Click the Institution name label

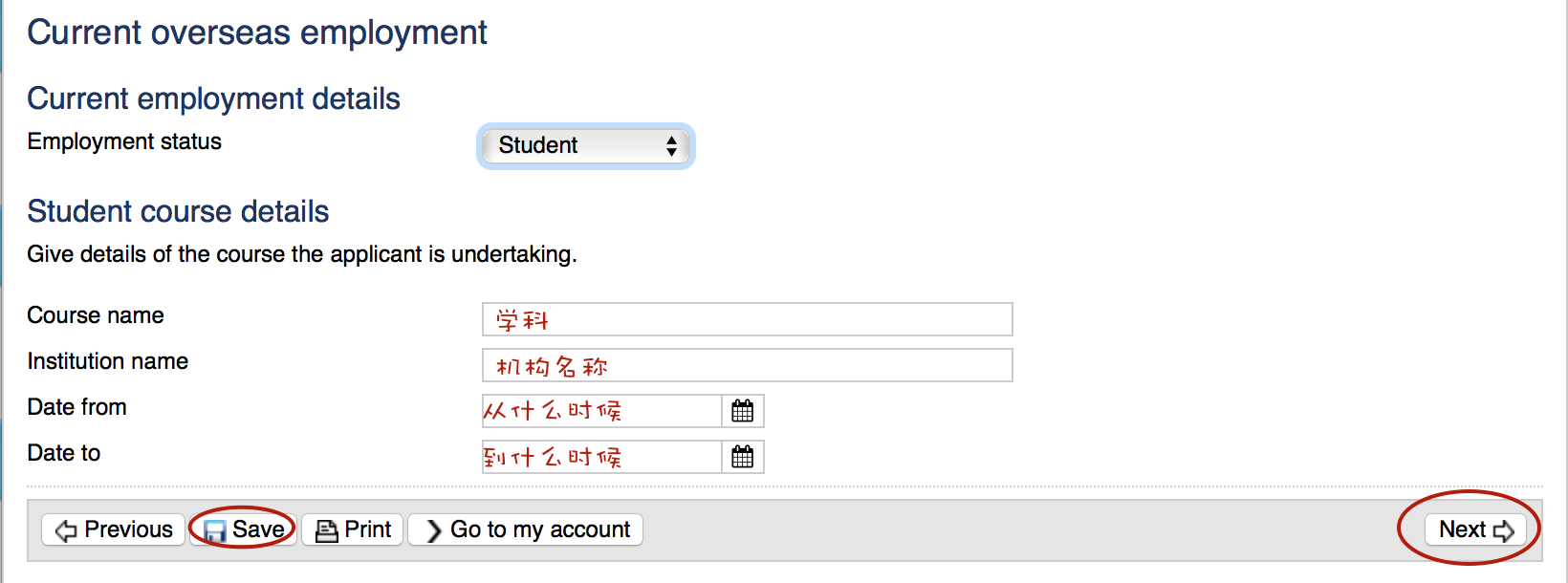[108, 361]
